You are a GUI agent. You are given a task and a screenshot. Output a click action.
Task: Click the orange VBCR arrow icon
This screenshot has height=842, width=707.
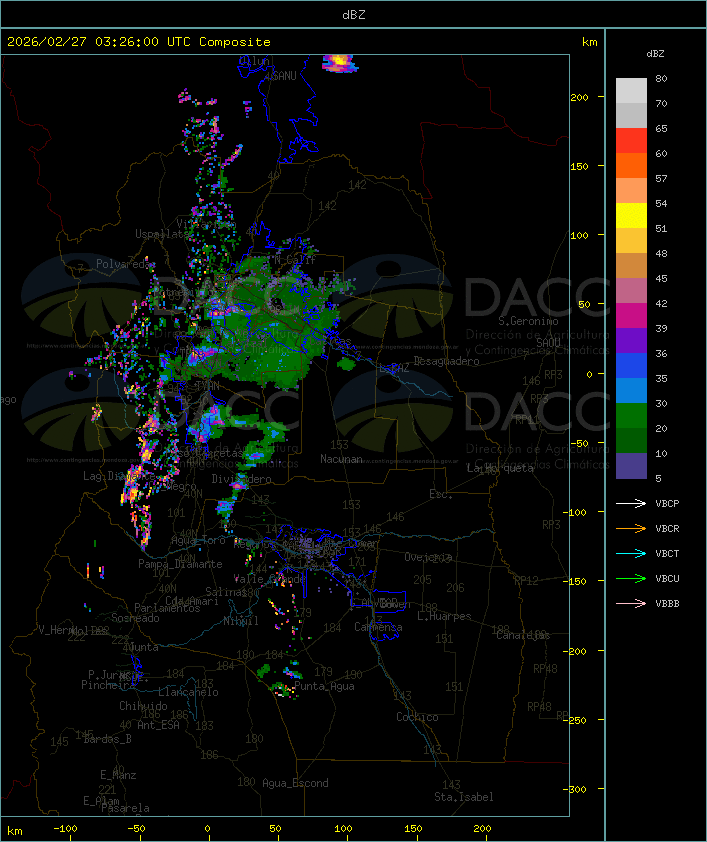(631, 528)
